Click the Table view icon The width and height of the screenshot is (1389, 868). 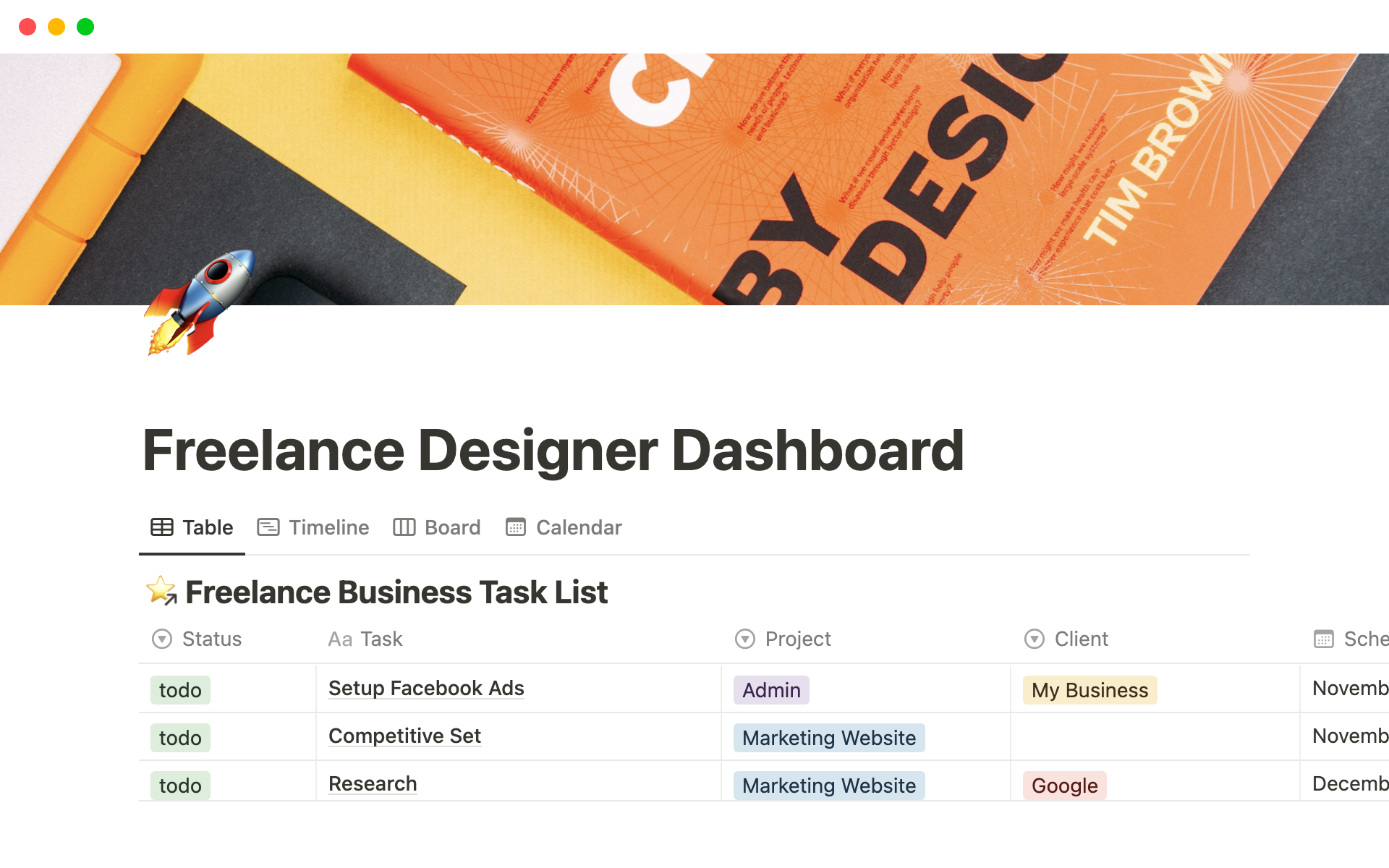point(161,527)
